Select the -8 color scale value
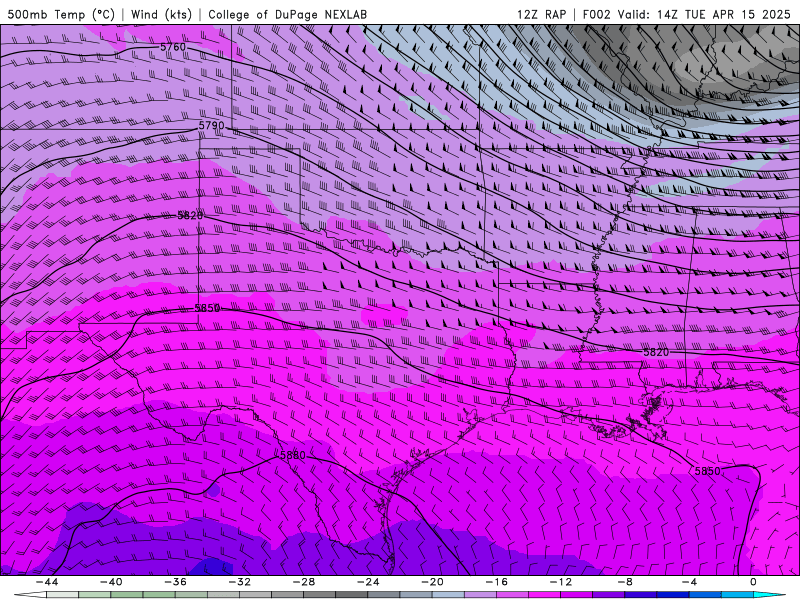The image size is (800, 600). 625,582
